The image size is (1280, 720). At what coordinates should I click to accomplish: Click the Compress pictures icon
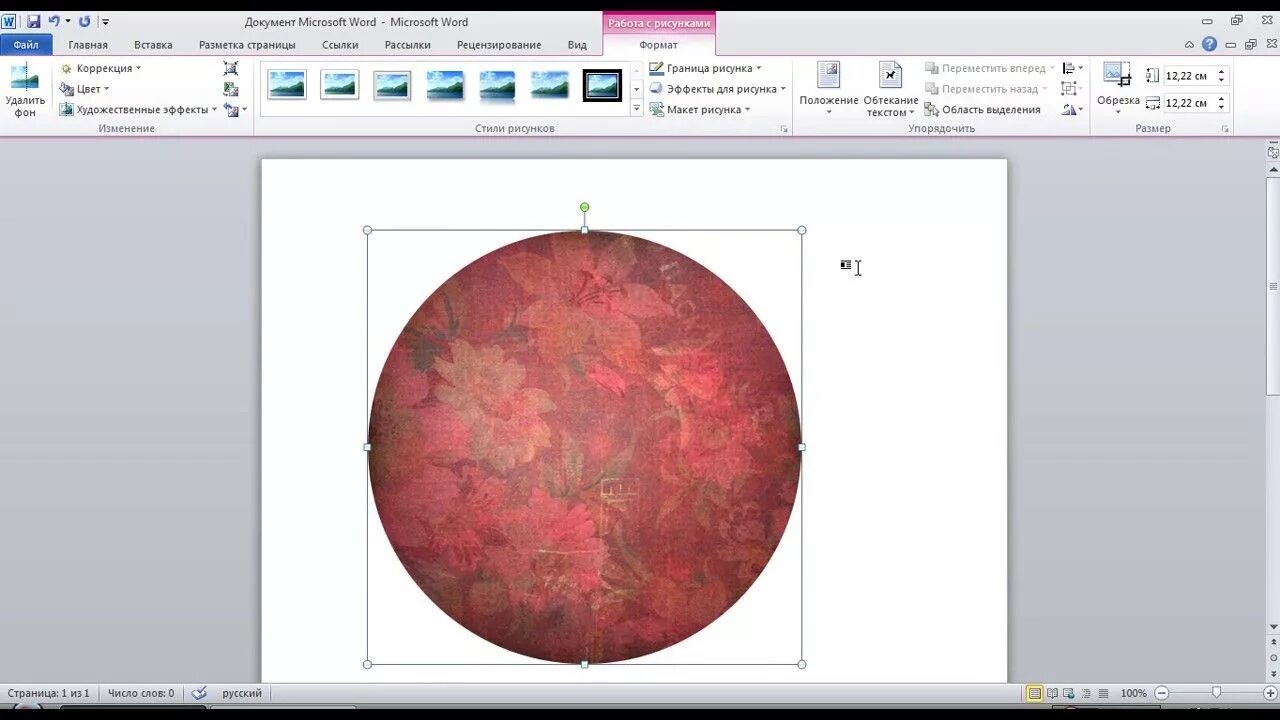click(x=231, y=68)
